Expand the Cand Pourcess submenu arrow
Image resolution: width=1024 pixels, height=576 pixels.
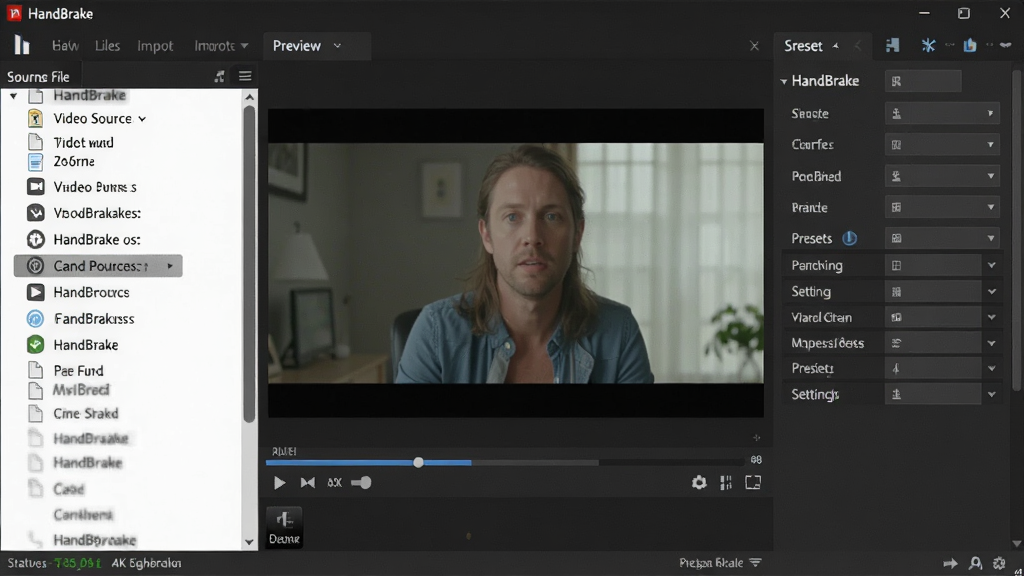point(170,266)
